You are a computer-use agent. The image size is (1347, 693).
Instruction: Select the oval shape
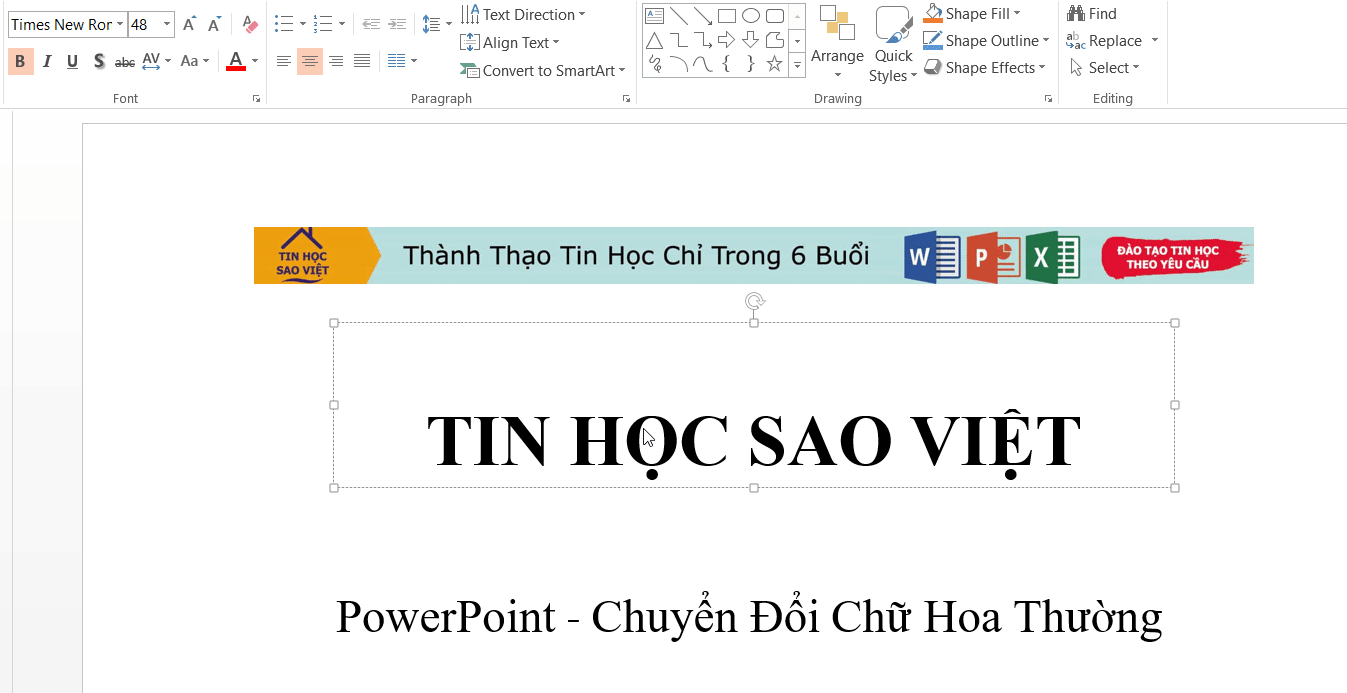751,15
